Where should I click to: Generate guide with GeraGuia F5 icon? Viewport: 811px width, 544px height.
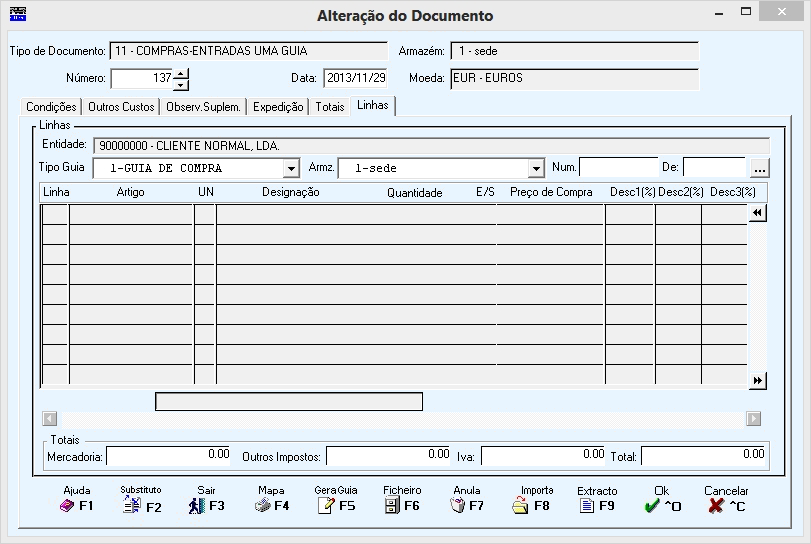pyautogui.click(x=326, y=505)
